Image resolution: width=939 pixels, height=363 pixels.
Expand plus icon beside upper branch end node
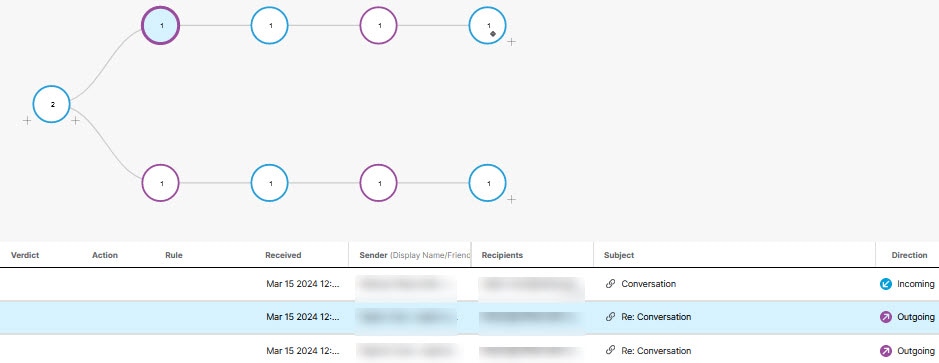coord(511,42)
